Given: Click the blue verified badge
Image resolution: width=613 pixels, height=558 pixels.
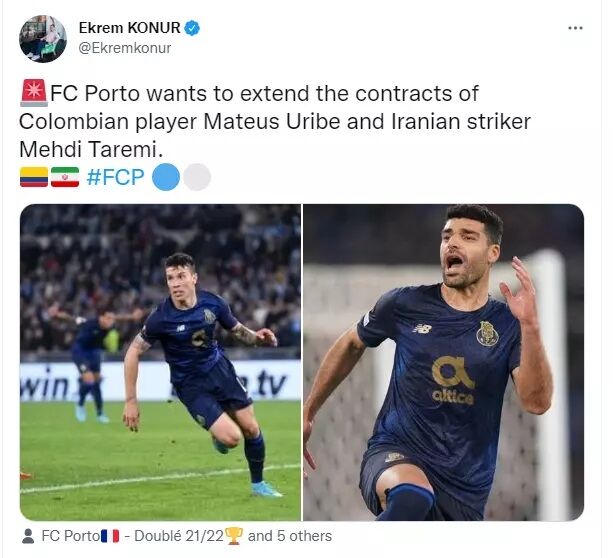Looking at the screenshot, I should point(192,28).
